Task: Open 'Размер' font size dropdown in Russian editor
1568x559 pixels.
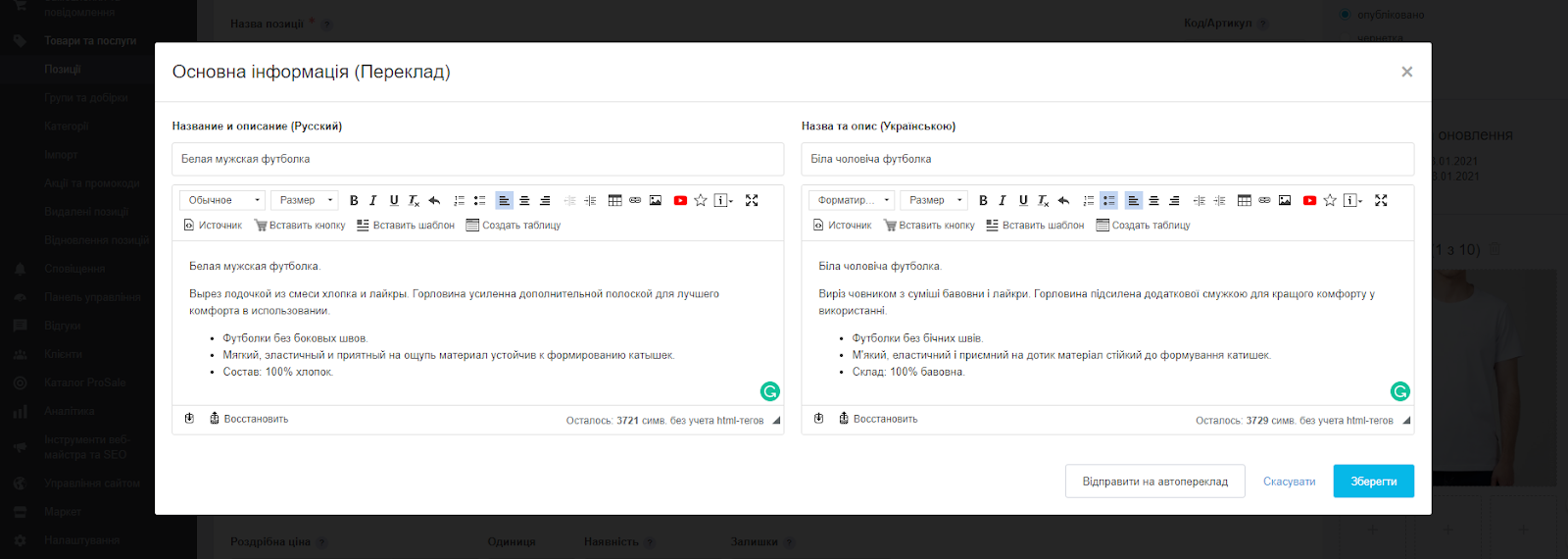Action: coord(305,200)
